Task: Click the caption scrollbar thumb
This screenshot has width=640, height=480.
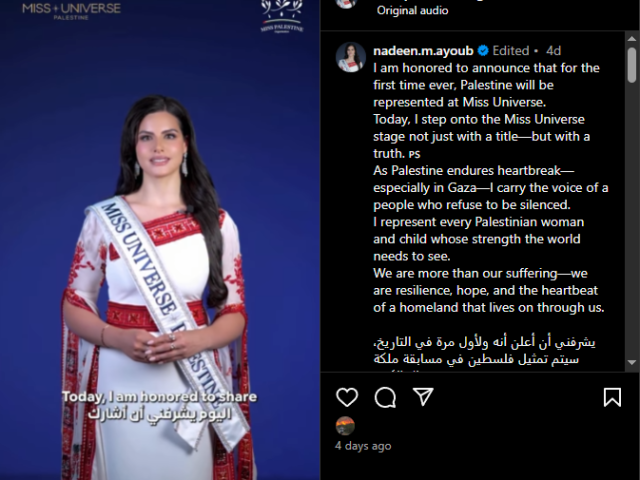Action: click(x=631, y=65)
